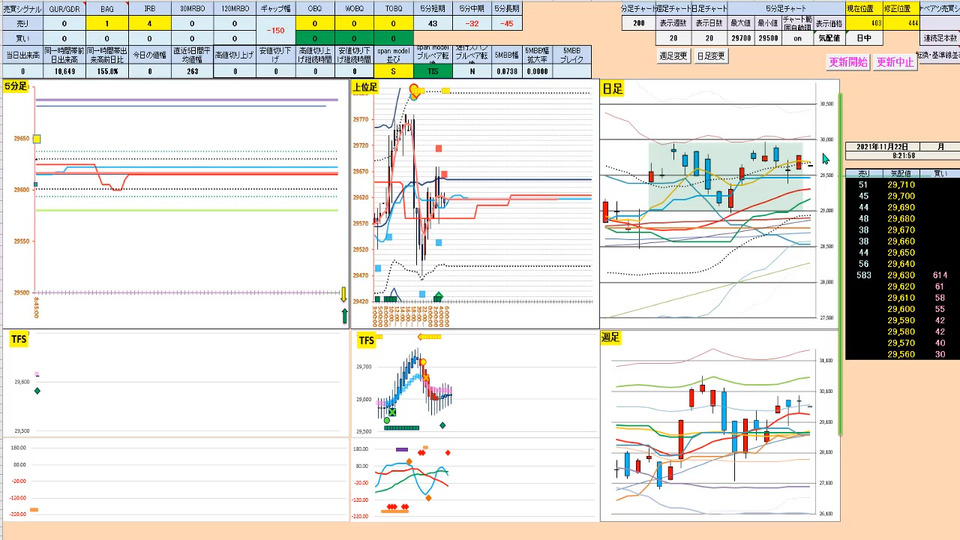
Task: Click the green up arrow in 5分足 chart
Action: pos(345,316)
